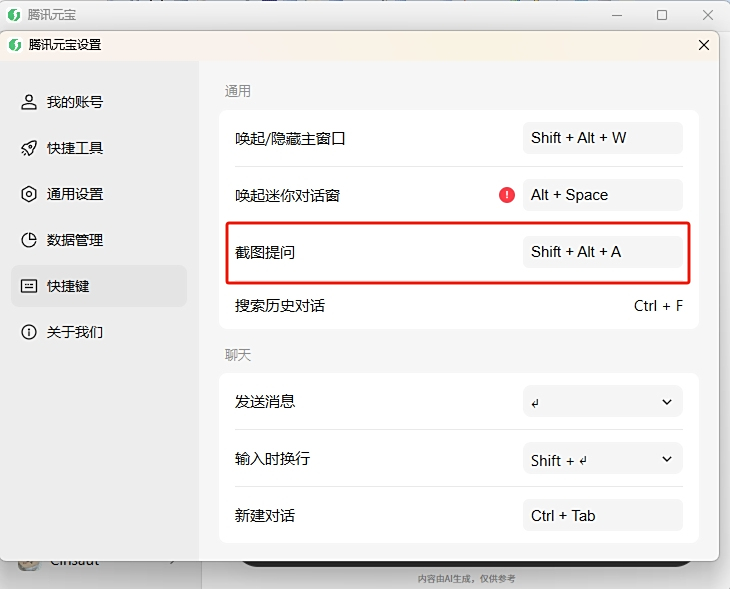Edit the Ctrl + Tab shortcut field
This screenshot has width=730, height=589.
click(602, 515)
